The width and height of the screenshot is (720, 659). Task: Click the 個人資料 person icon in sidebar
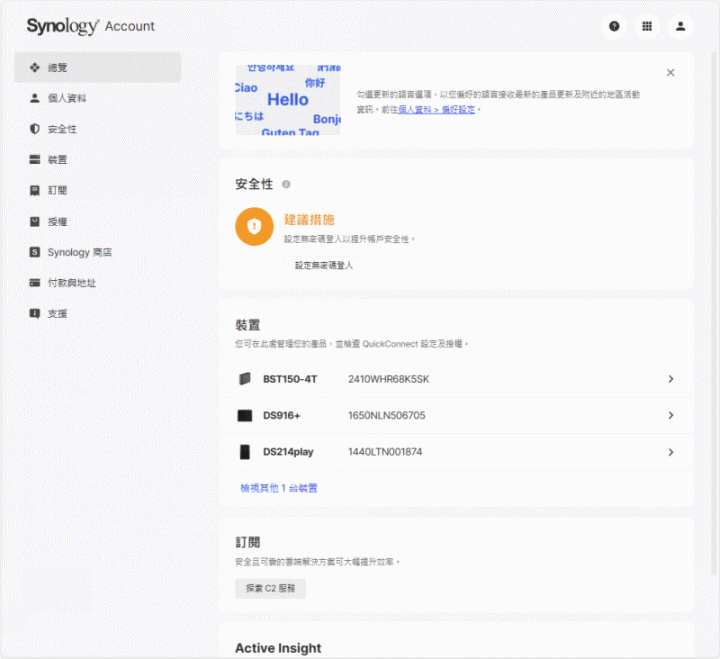[x=35, y=98]
